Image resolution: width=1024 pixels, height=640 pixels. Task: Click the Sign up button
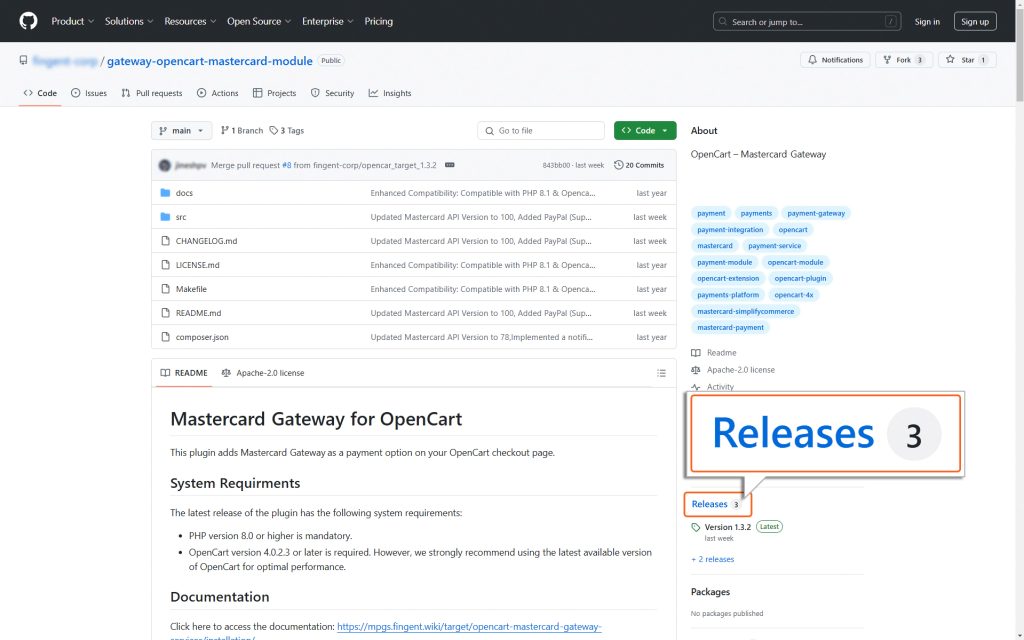[974, 22]
